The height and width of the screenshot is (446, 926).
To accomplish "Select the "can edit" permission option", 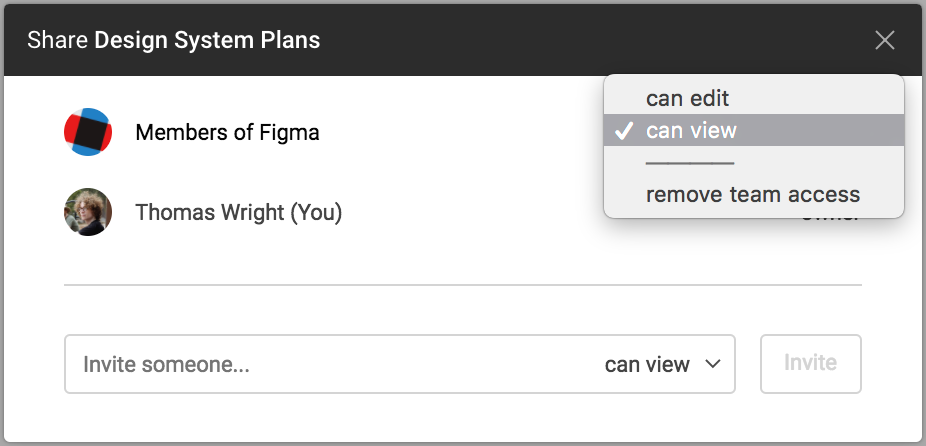I will [688, 98].
